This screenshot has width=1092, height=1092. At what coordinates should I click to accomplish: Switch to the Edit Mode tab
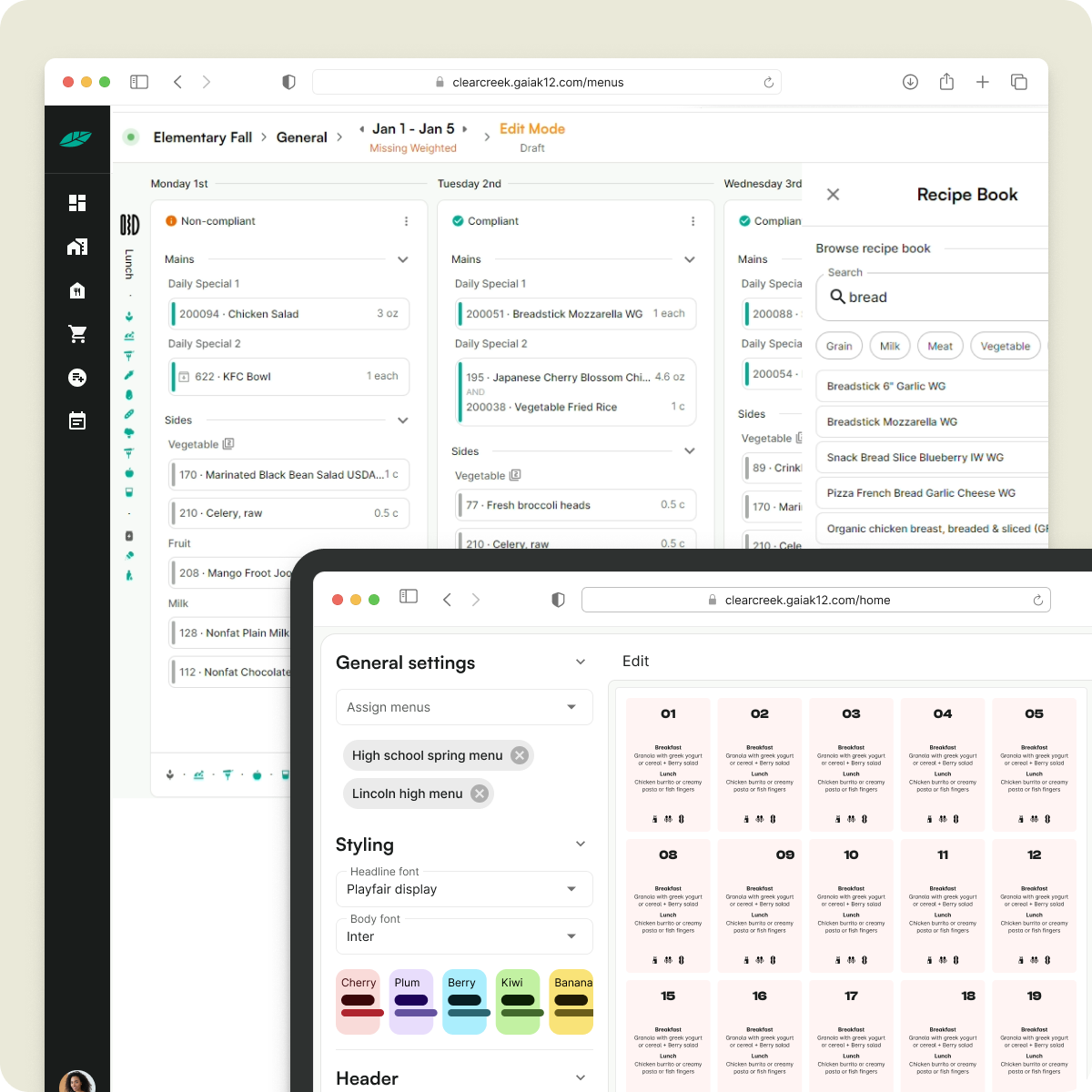532,128
